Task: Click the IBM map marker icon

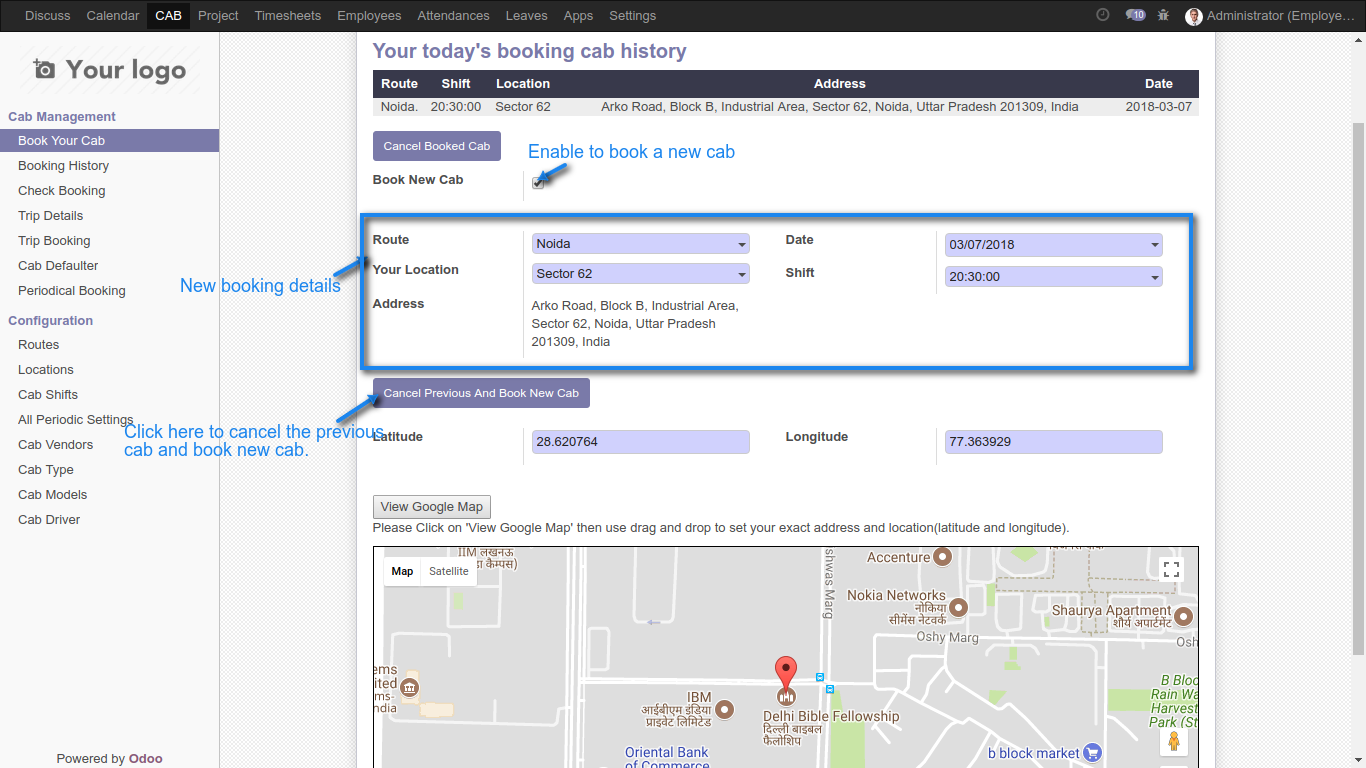Action: [725, 709]
